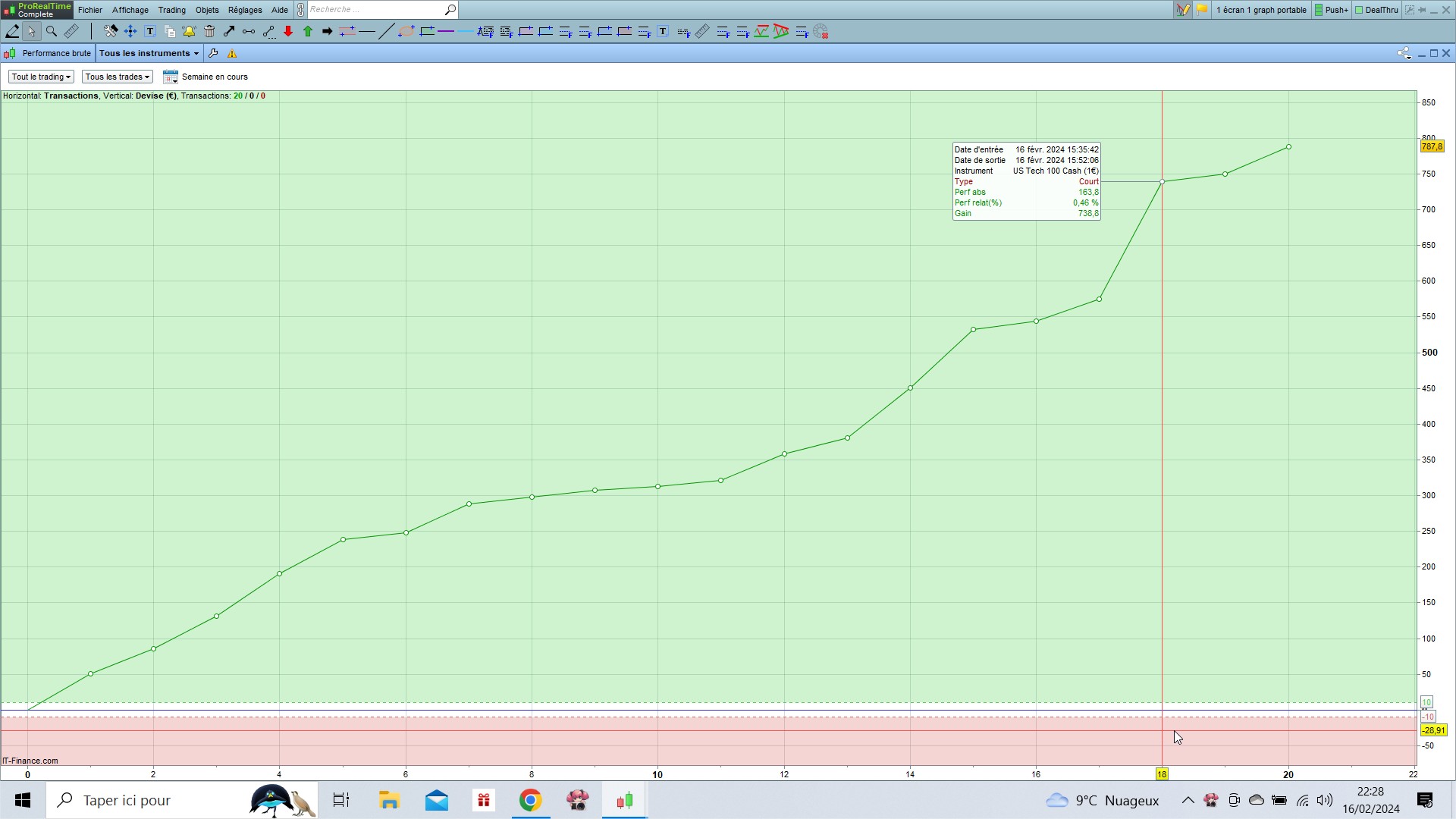This screenshot has height=819, width=1456.
Task: Click the share icon in panel header
Action: 1404,53
